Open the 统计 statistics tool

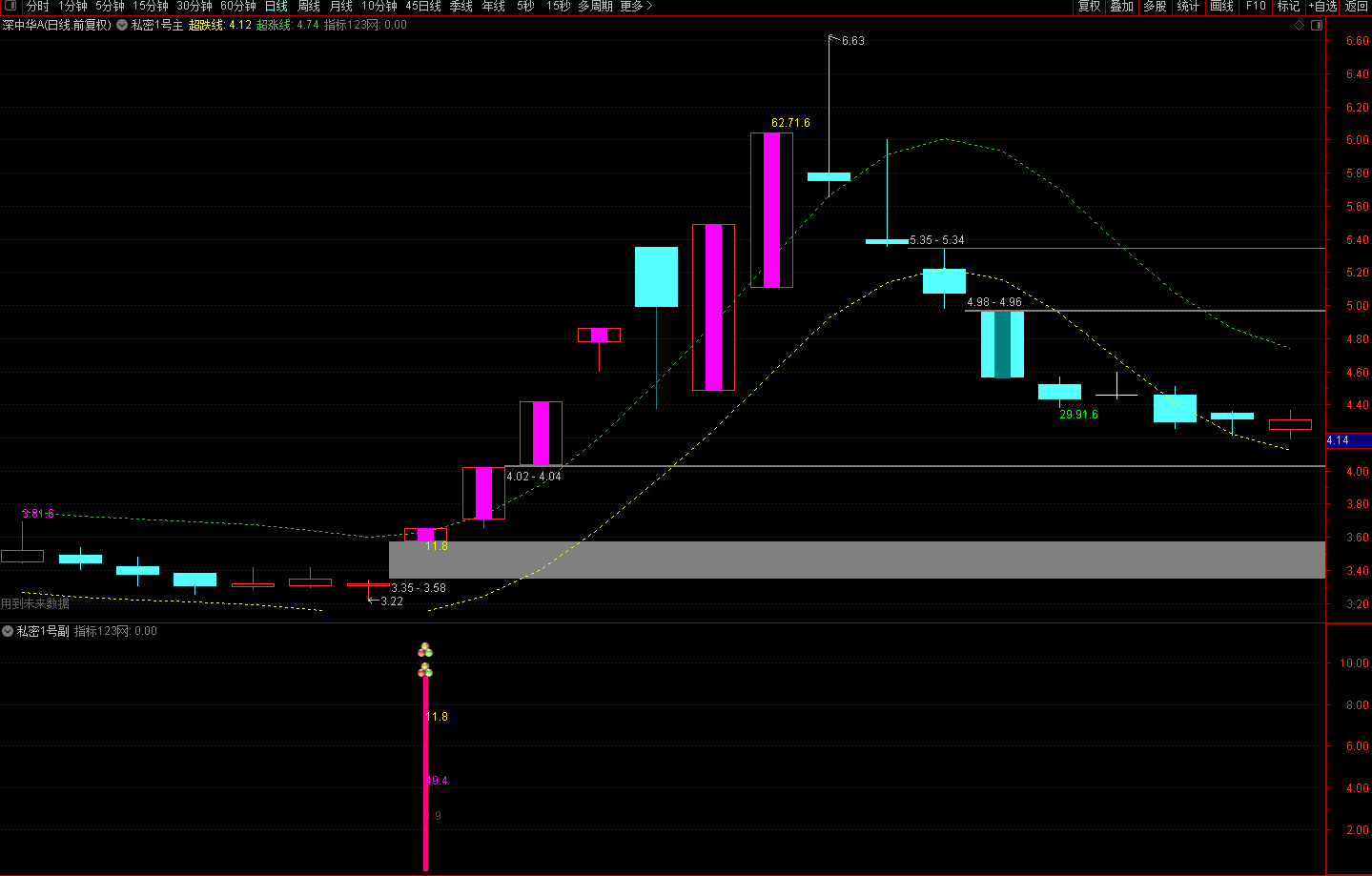click(1188, 6)
